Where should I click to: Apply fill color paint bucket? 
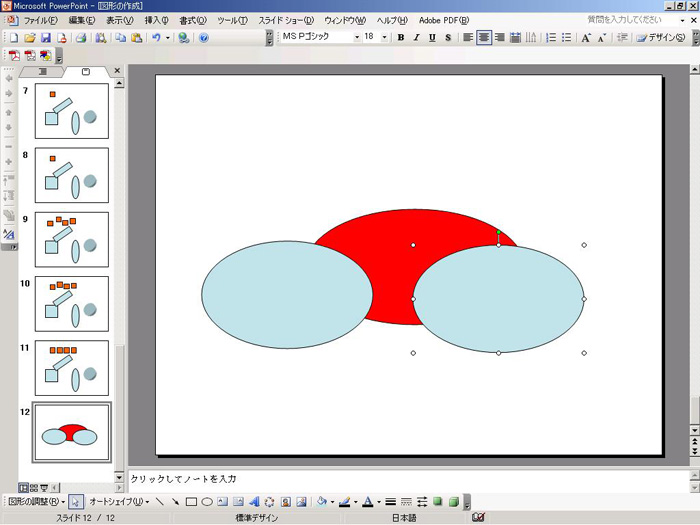pos(321,502)
